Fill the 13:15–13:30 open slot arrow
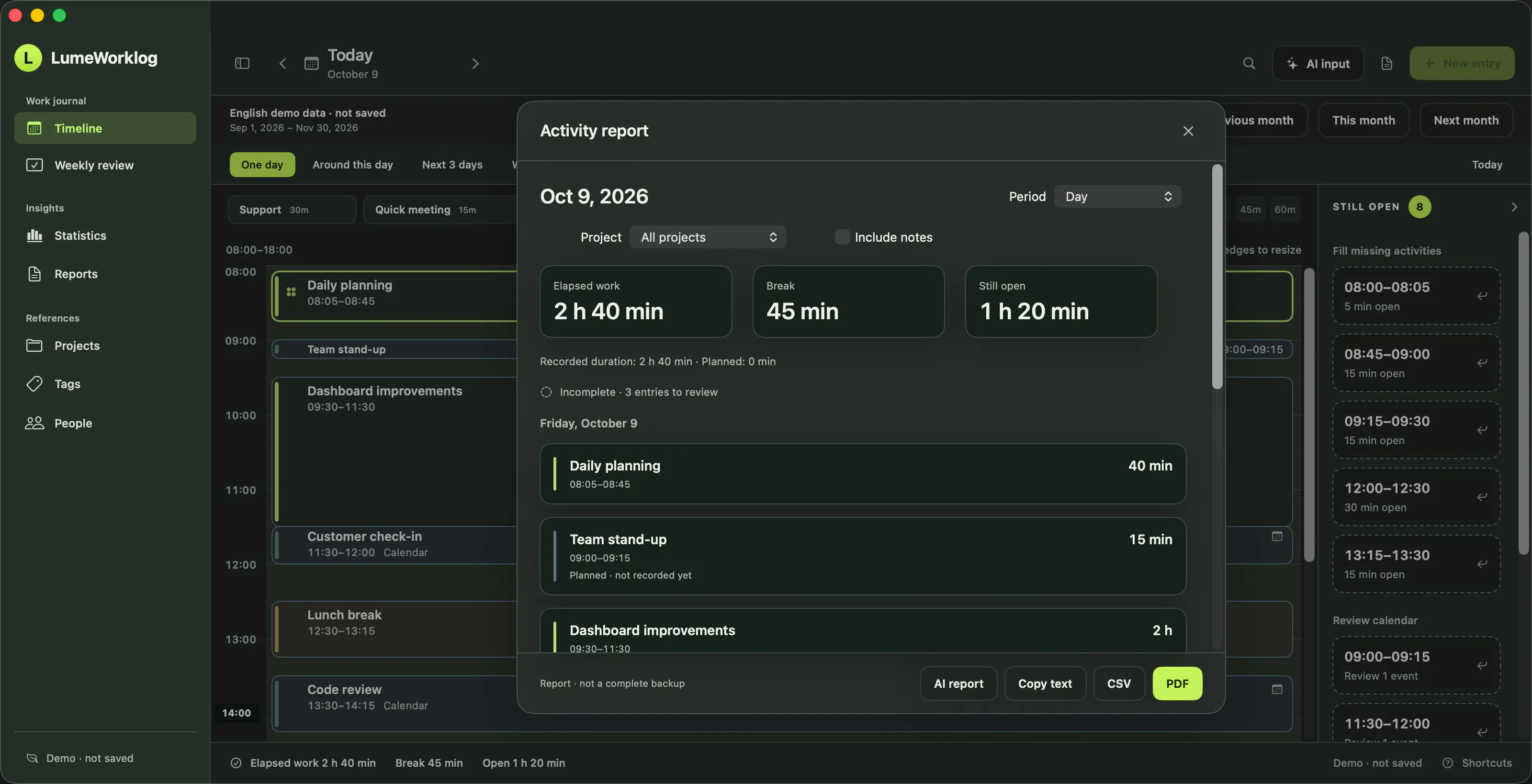1532x784 pixels. pyautogui.click(x=1481, y=563)
